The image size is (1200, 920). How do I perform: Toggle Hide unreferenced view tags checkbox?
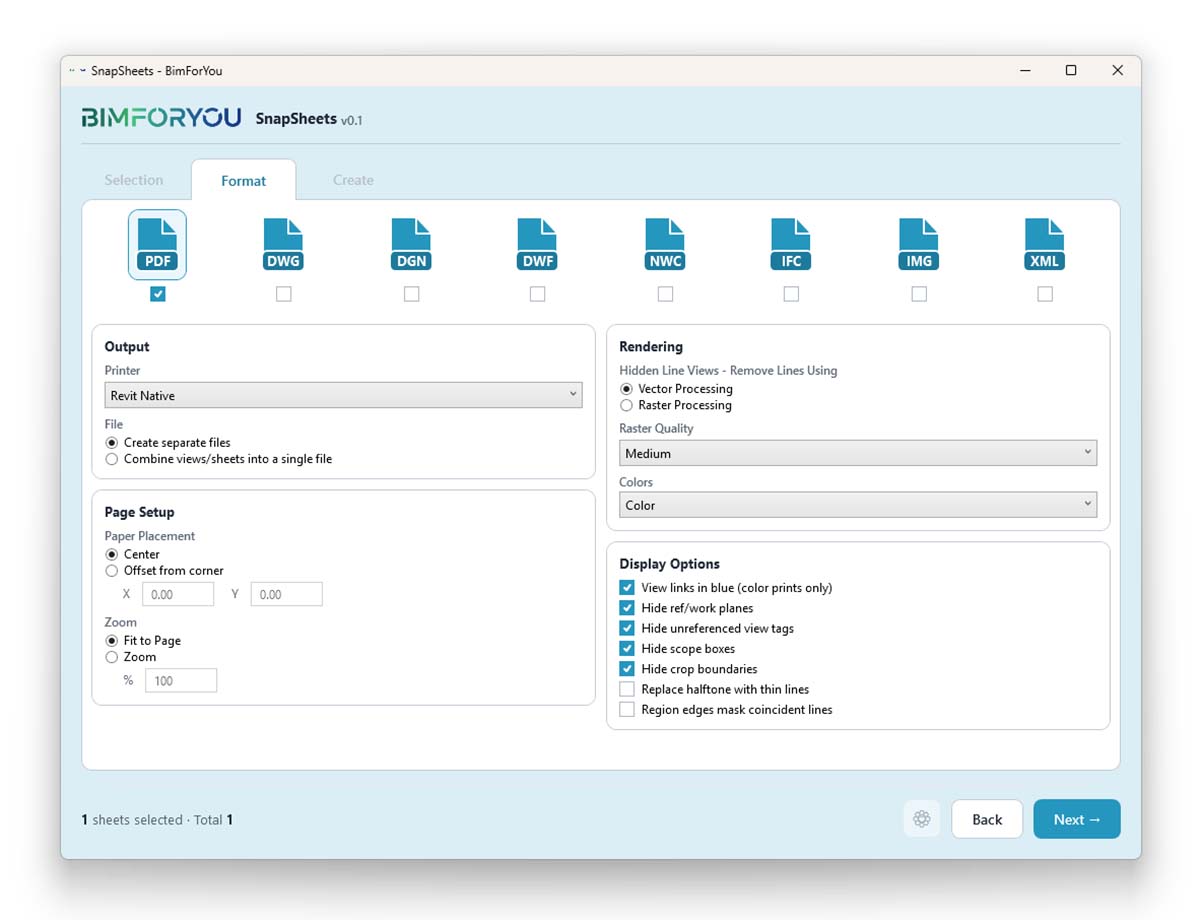coord(627,628)
